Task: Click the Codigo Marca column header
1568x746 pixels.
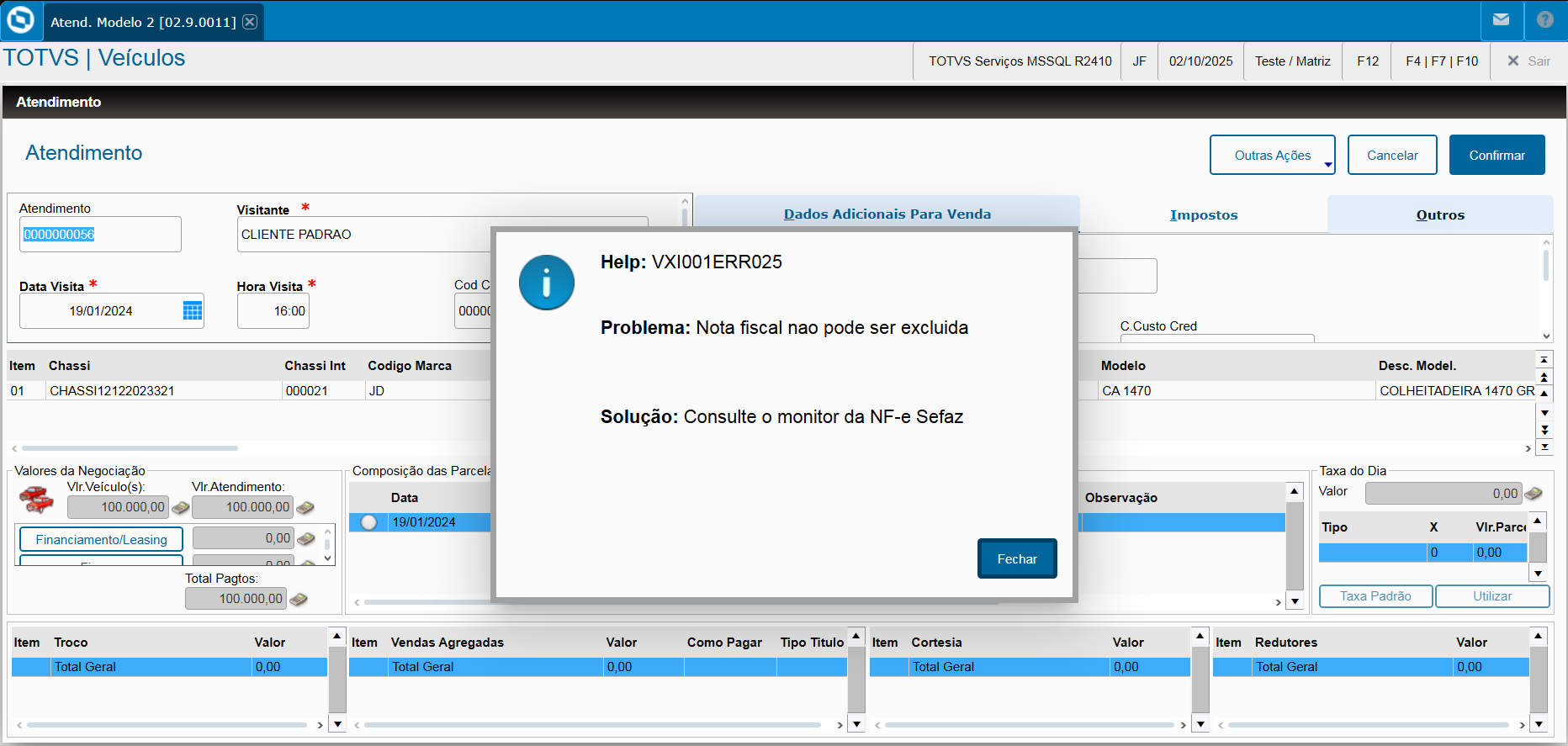Action: [x=410, y=366]
